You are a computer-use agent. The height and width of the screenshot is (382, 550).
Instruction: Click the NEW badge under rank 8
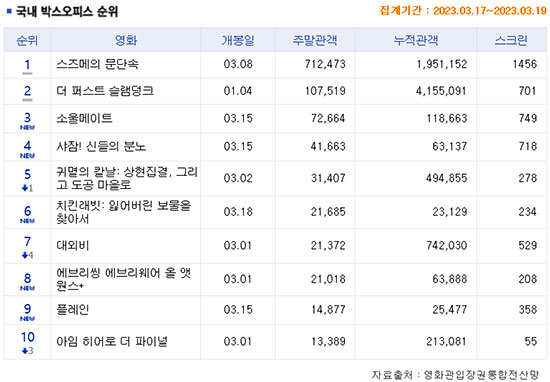tap(27, 288)
